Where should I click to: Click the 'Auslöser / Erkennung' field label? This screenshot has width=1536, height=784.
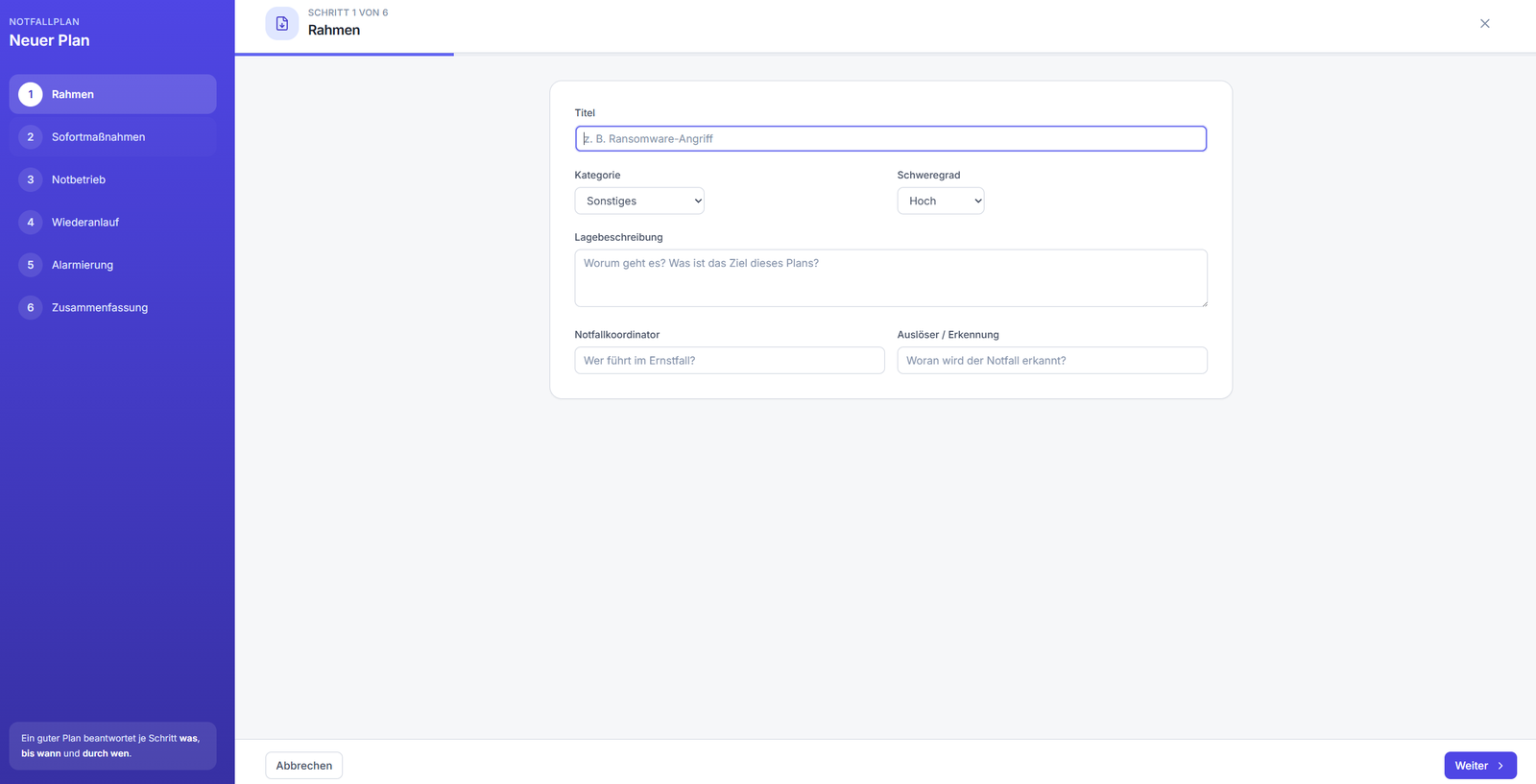coord(948,335)
